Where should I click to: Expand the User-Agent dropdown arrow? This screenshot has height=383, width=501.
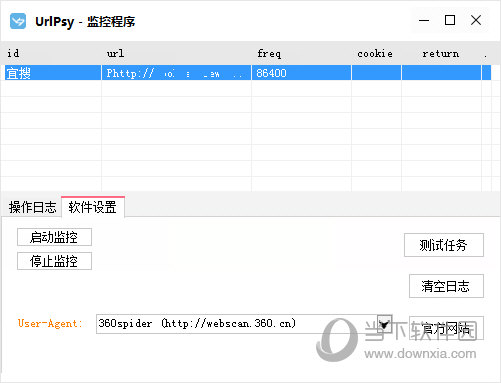pos(384,324)
